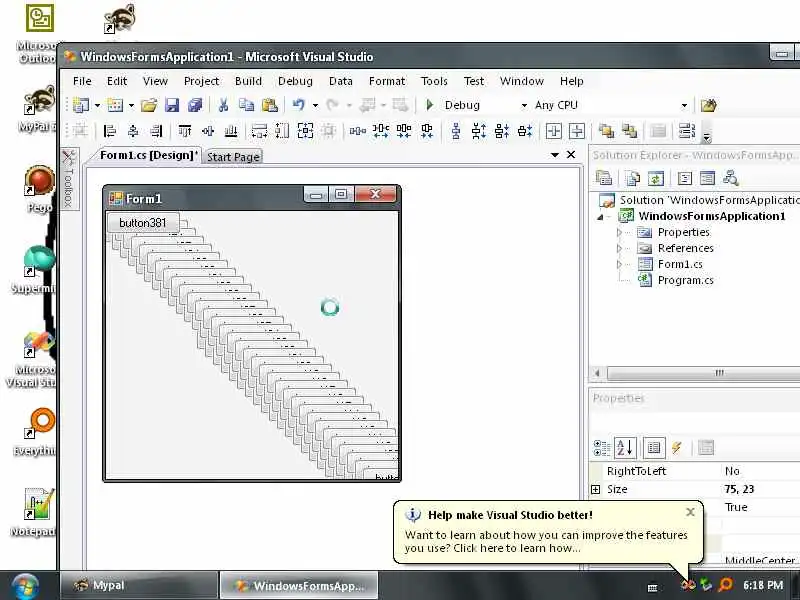Click Refresh icon in Solution Explorer toolbar

(656, 178)
